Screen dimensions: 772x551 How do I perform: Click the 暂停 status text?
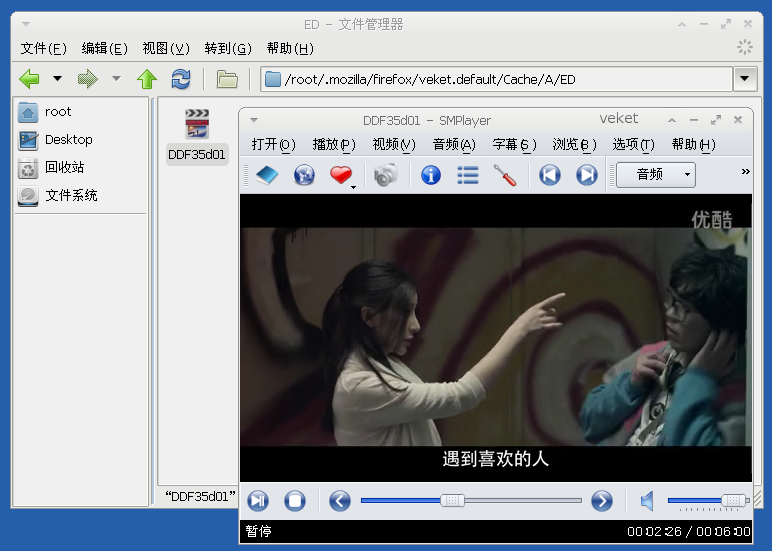(x=258, y=531)
